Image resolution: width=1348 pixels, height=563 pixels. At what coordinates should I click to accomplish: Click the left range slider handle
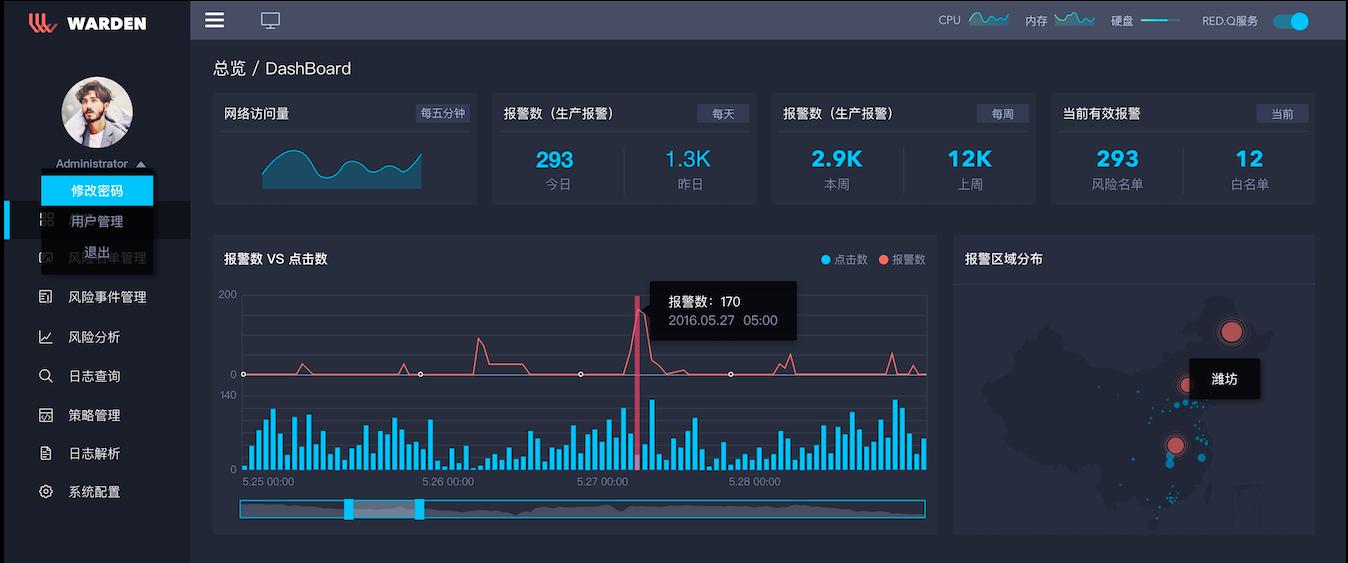tap(349, 509)
